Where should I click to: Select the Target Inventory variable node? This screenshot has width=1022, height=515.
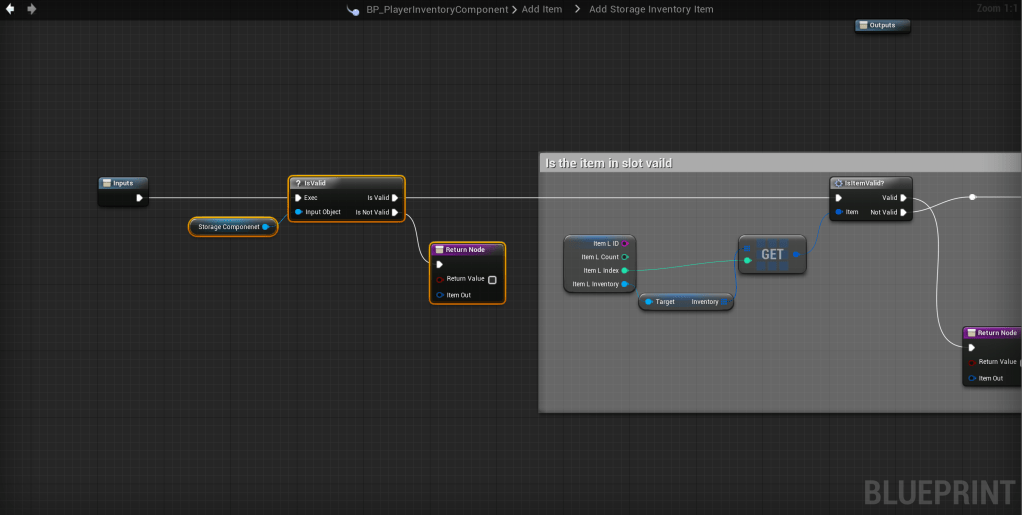(686, 301)
